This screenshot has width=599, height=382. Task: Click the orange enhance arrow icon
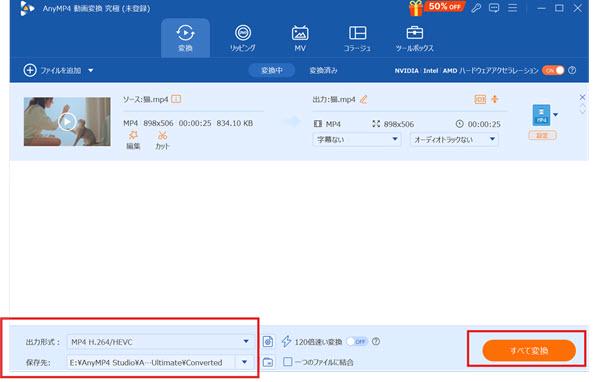point(495,99)
